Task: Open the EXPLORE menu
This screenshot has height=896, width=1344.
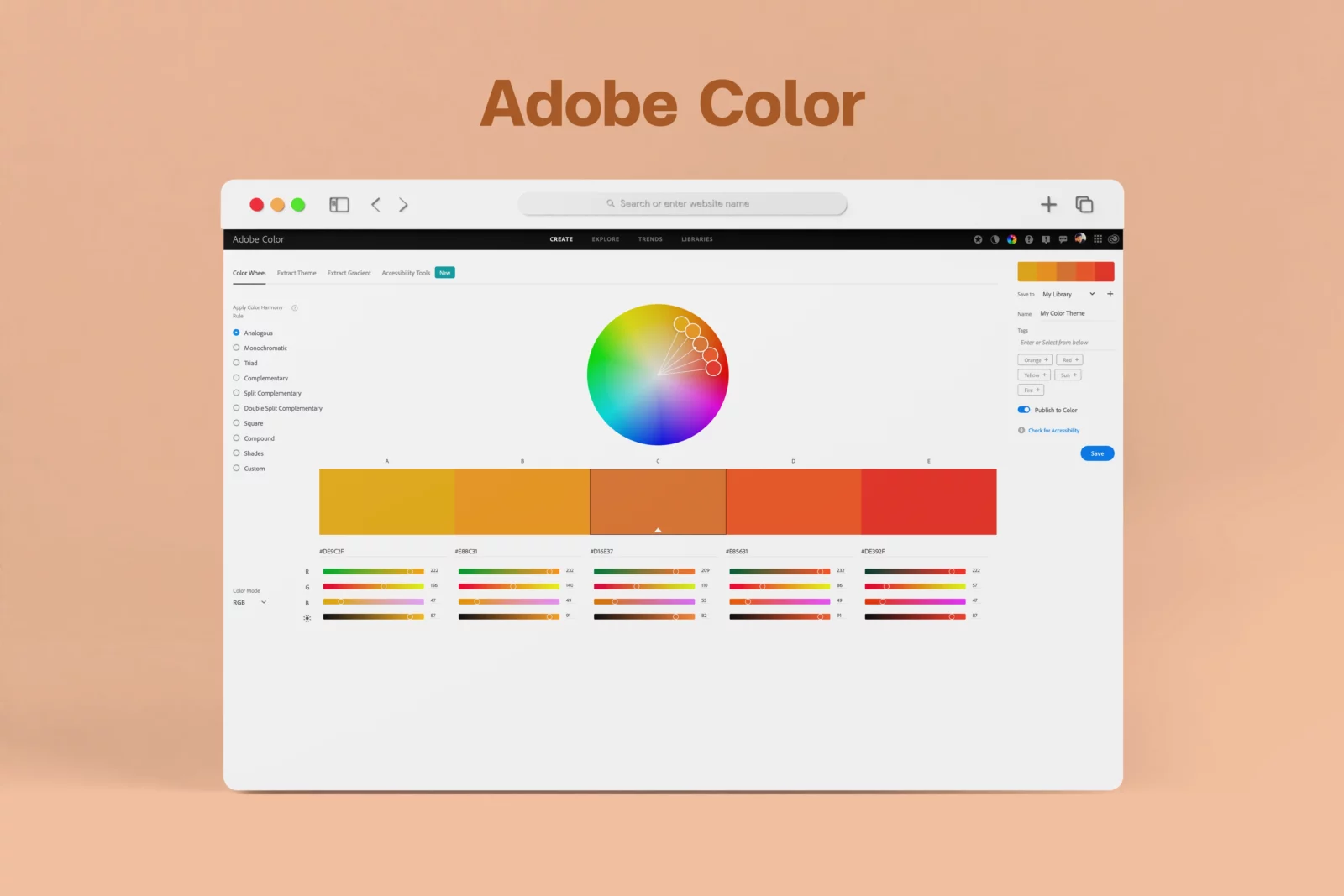Action: (x=606, y=239)
